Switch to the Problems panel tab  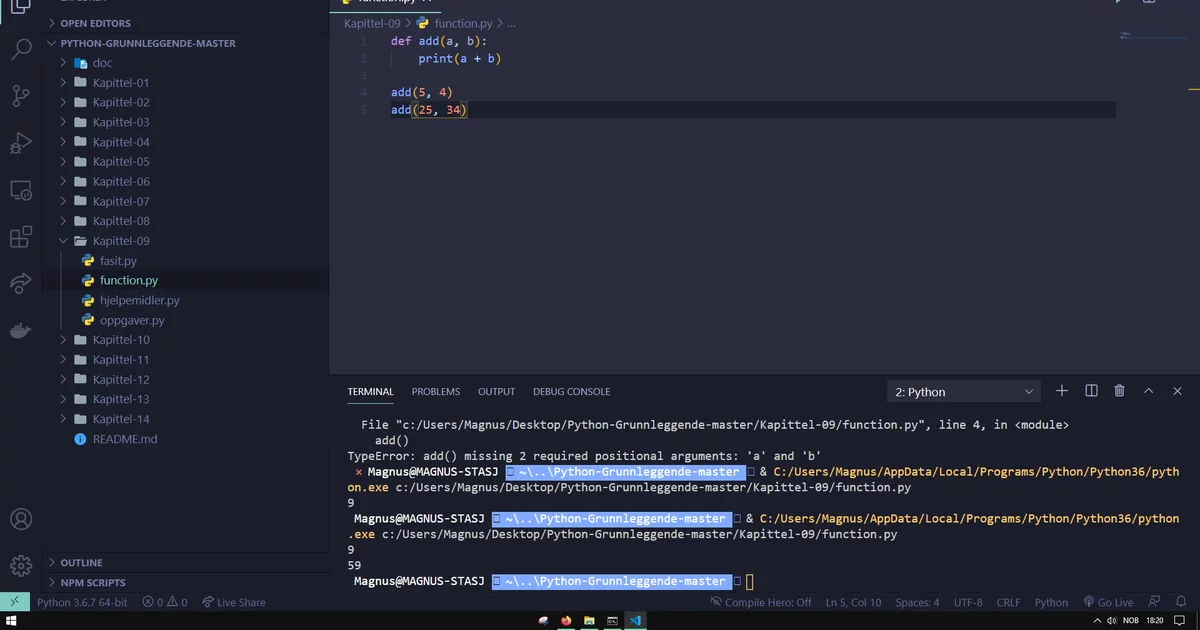click(x=436, y=392)
